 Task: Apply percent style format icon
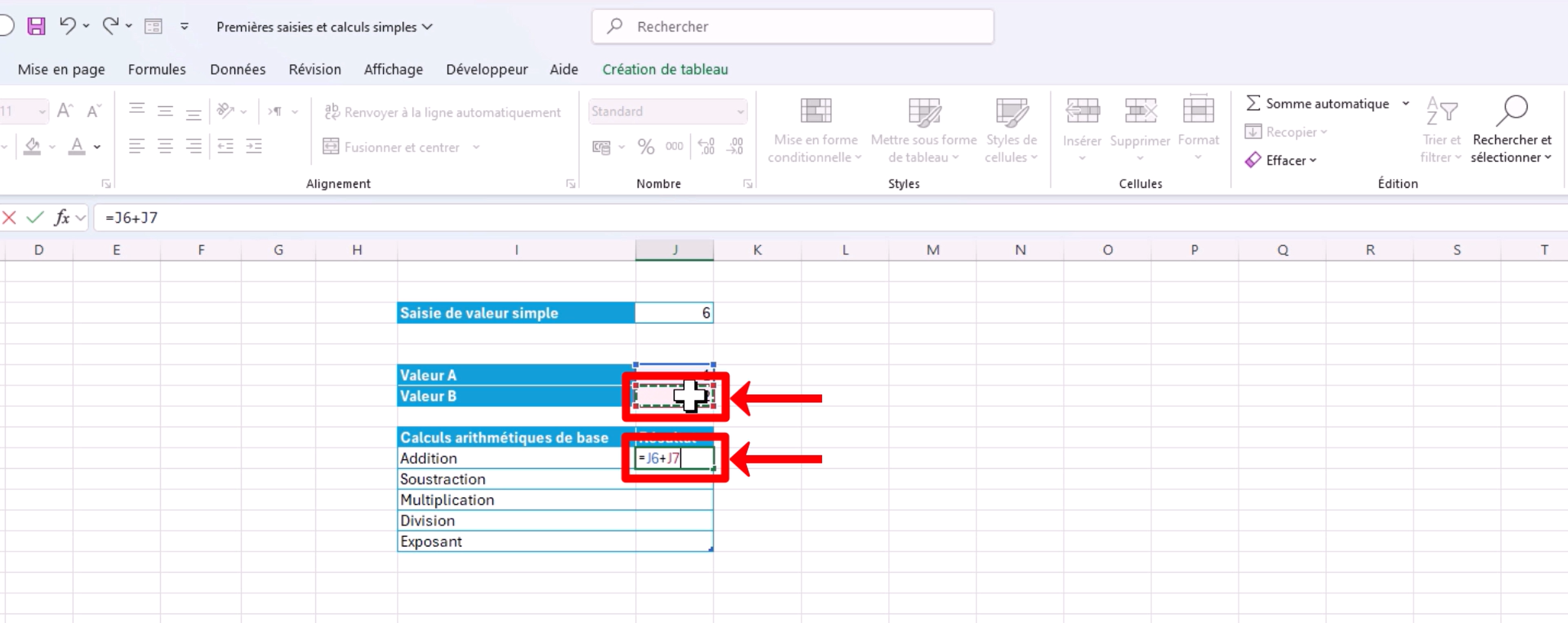(646, 147)
